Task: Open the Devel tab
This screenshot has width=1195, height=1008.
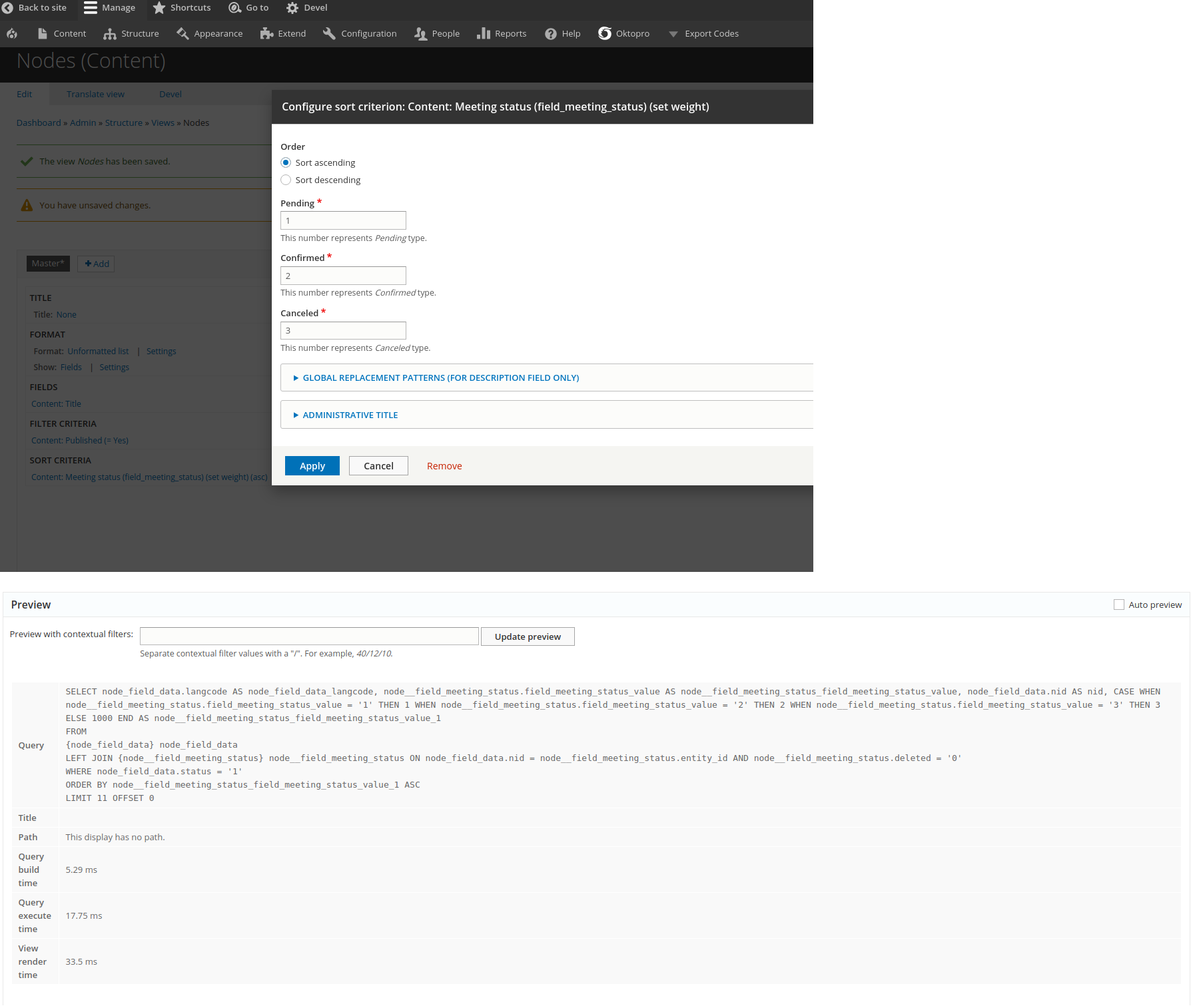Action: 170,94
